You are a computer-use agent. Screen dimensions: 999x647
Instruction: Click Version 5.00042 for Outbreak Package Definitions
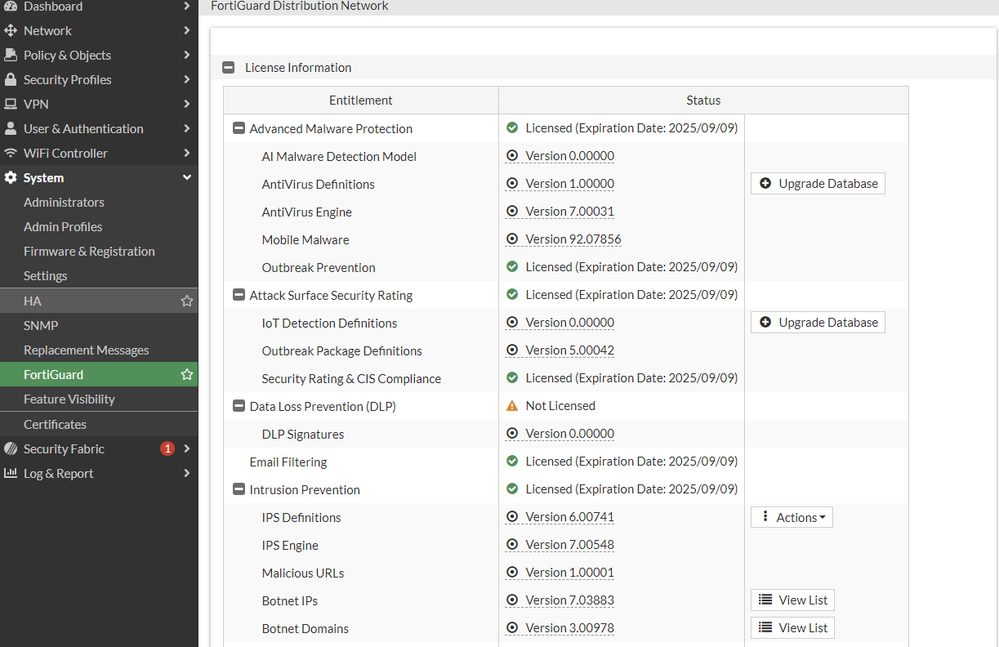[x=570, y=350]
